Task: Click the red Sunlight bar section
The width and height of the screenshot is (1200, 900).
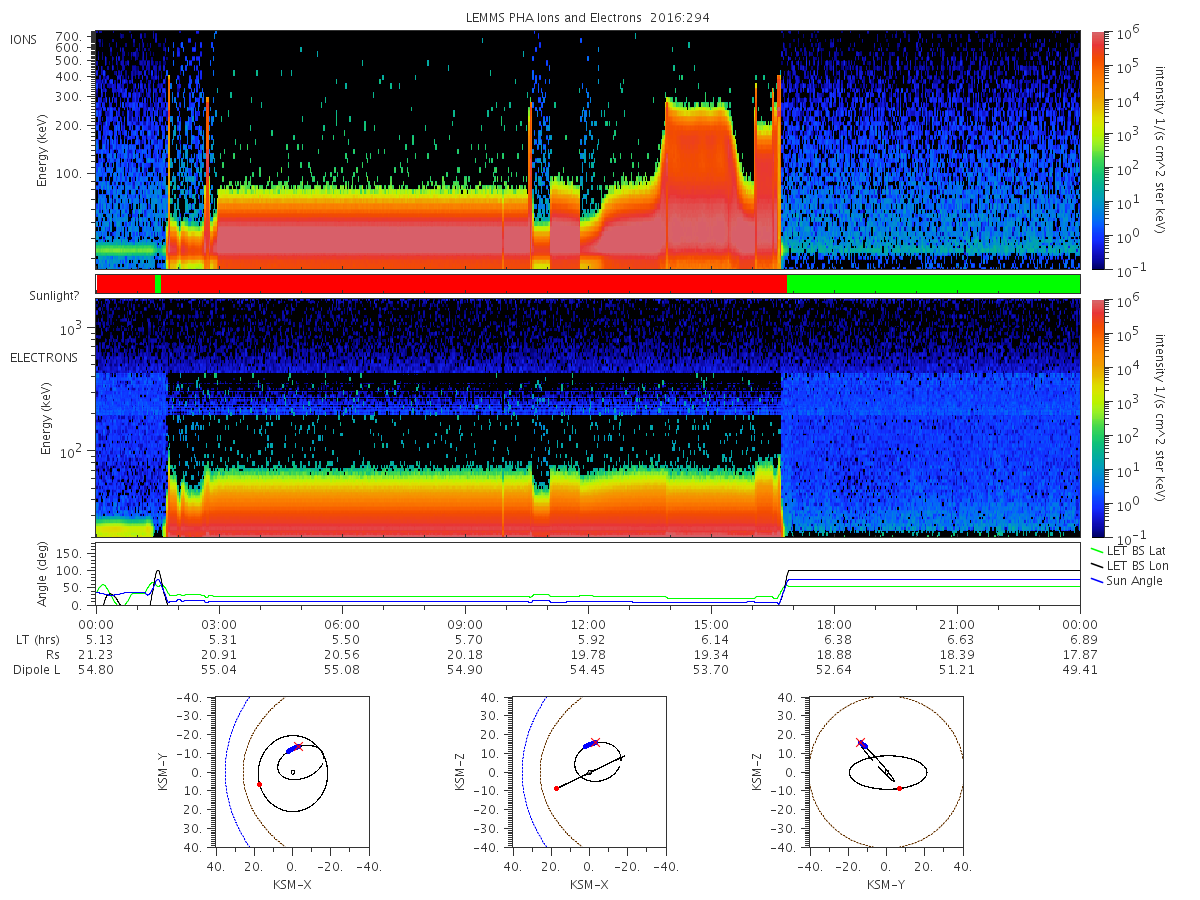Action: pos(474,284)
